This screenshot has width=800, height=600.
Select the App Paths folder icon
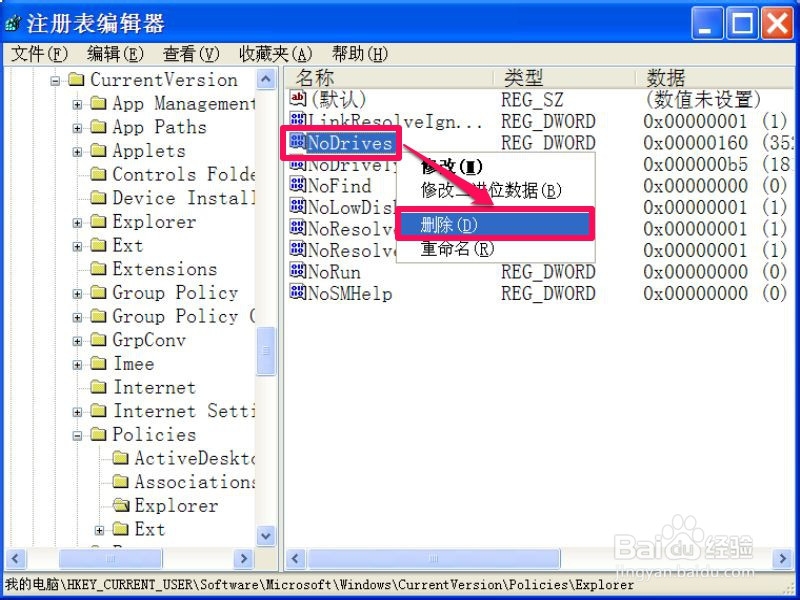[x=98, y=127]
